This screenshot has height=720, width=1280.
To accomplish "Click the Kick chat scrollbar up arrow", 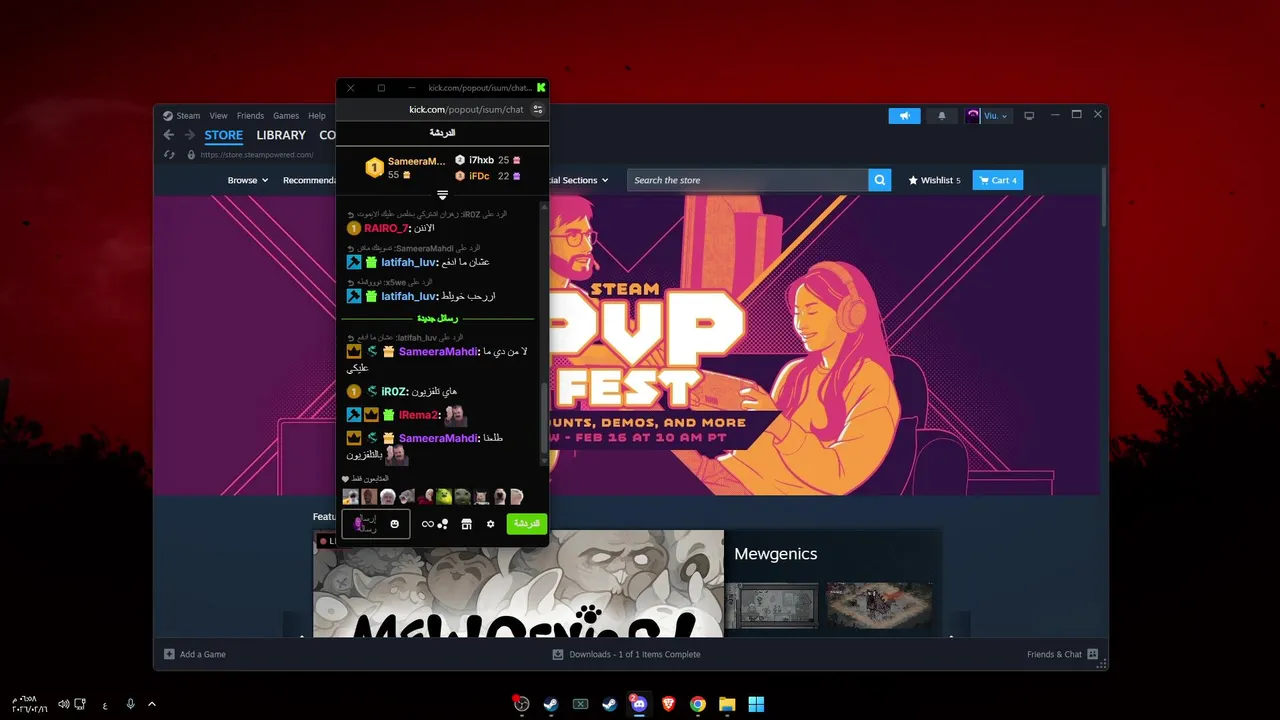I will point(544,206).
